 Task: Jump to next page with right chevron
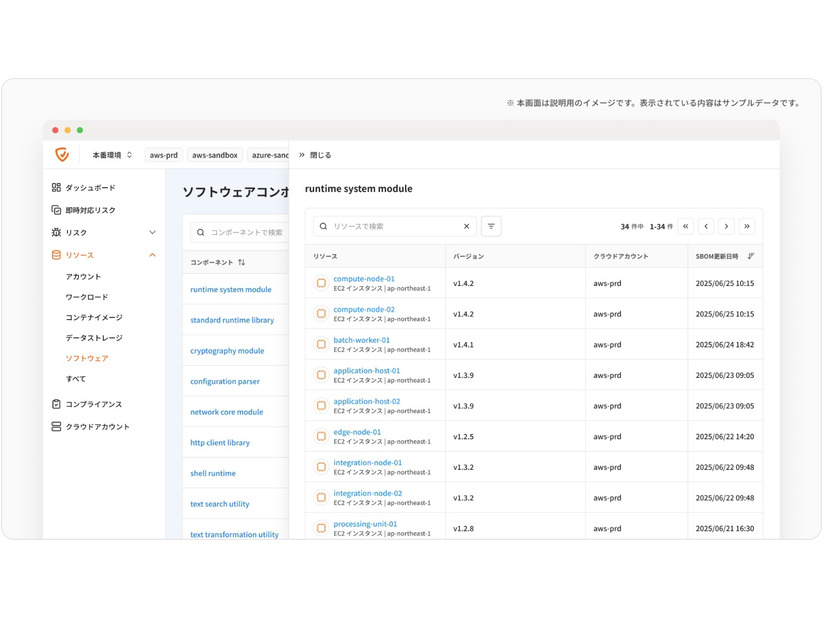[727, 227]
